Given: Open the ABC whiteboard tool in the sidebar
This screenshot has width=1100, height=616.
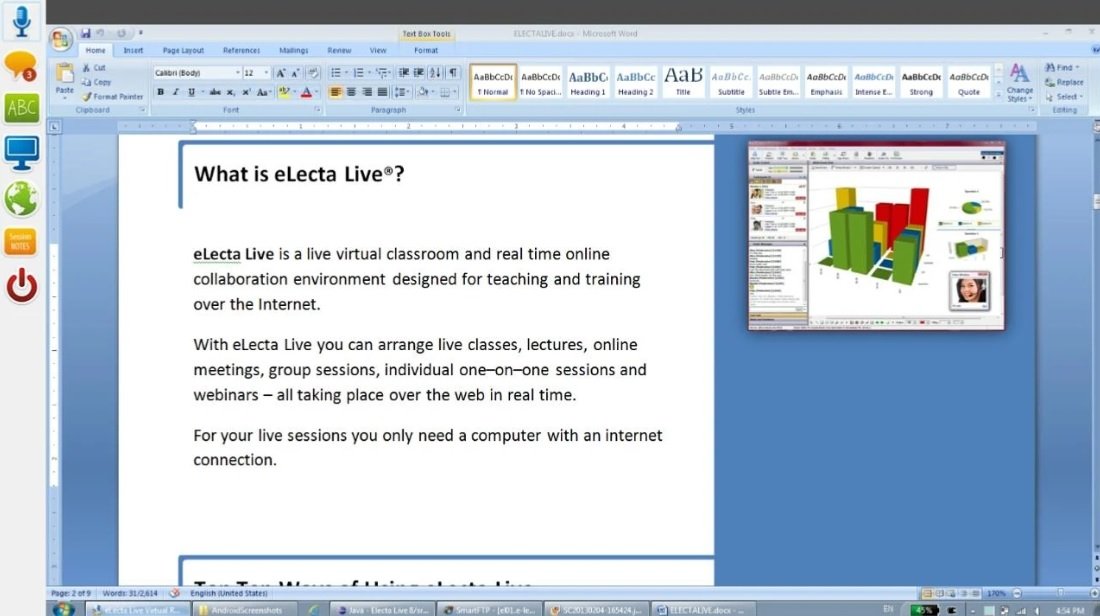Looking at the screenshot, I should coord(21,108).
